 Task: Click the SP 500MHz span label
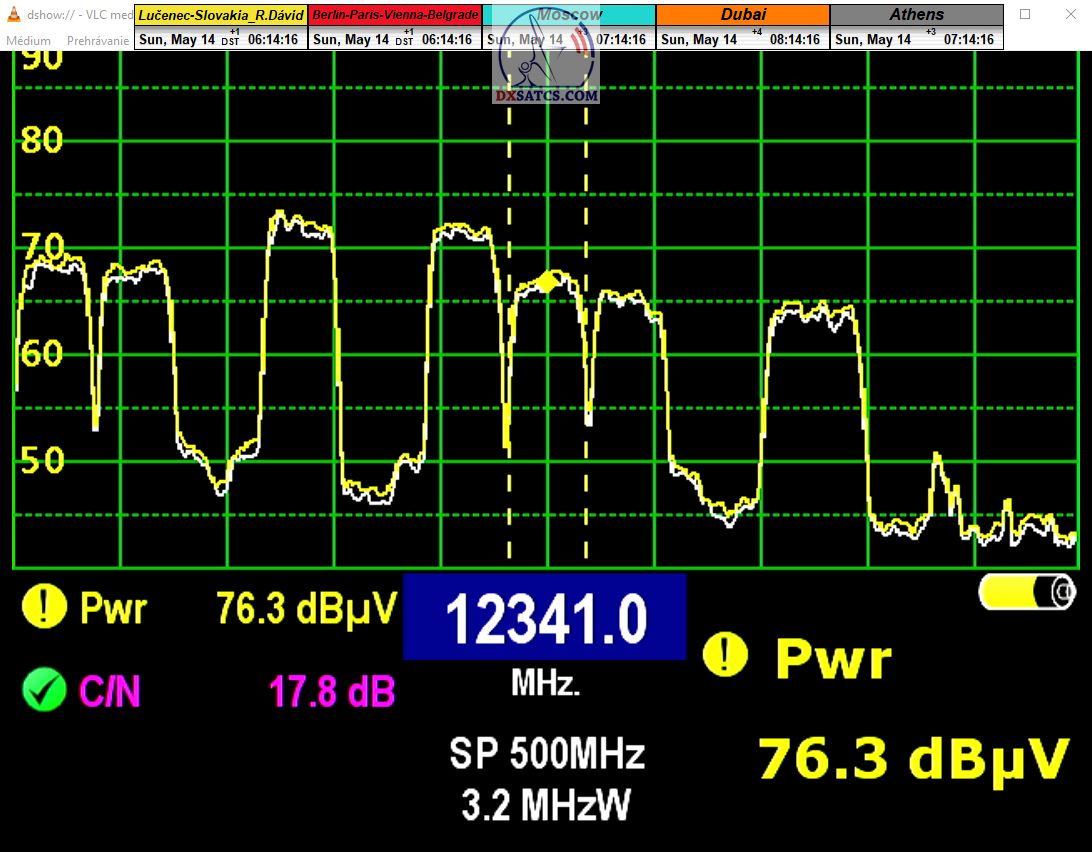(x=546, y=754)
